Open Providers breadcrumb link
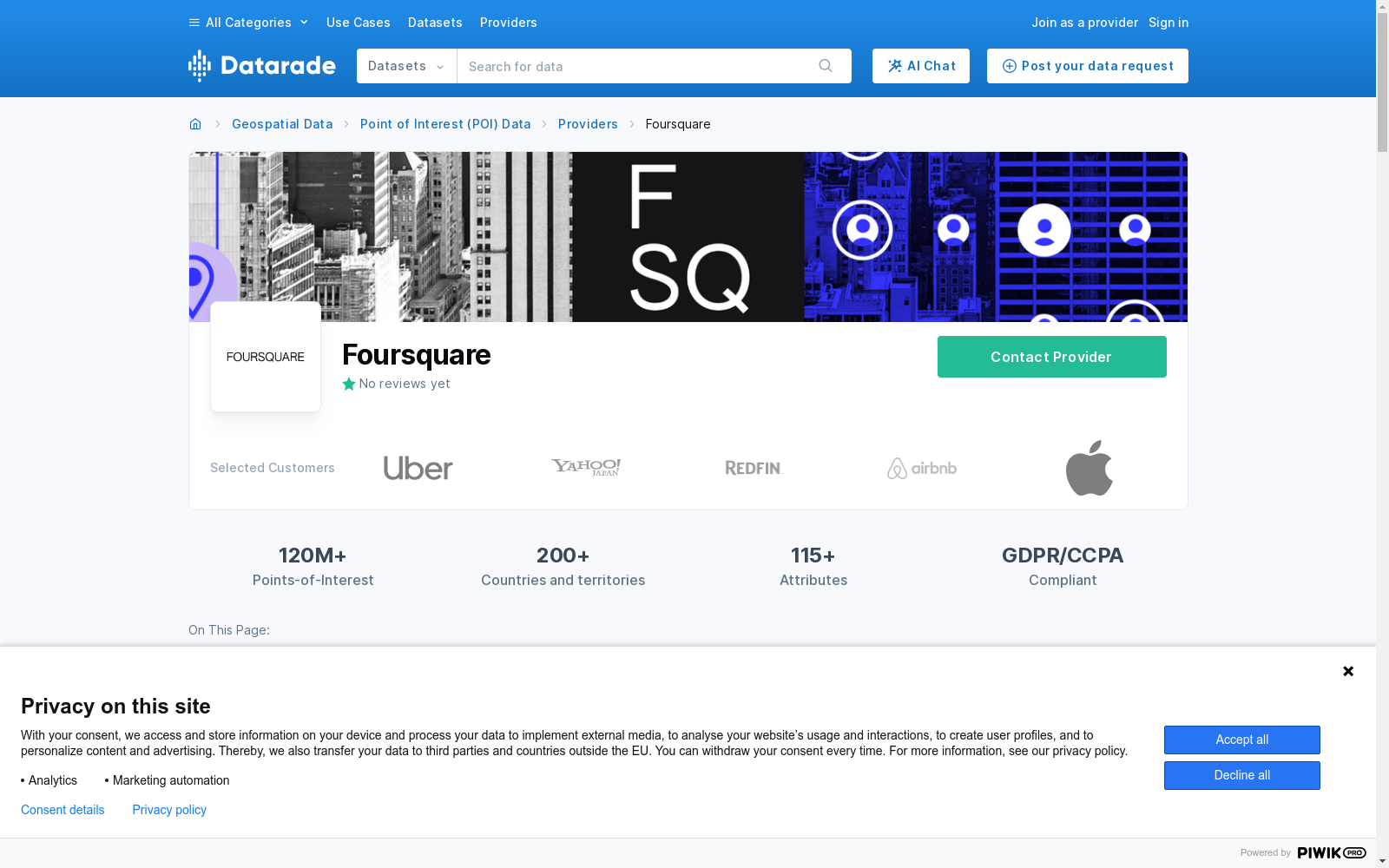This screenshot has height=868, width=1389. click(x=588, y=124)
